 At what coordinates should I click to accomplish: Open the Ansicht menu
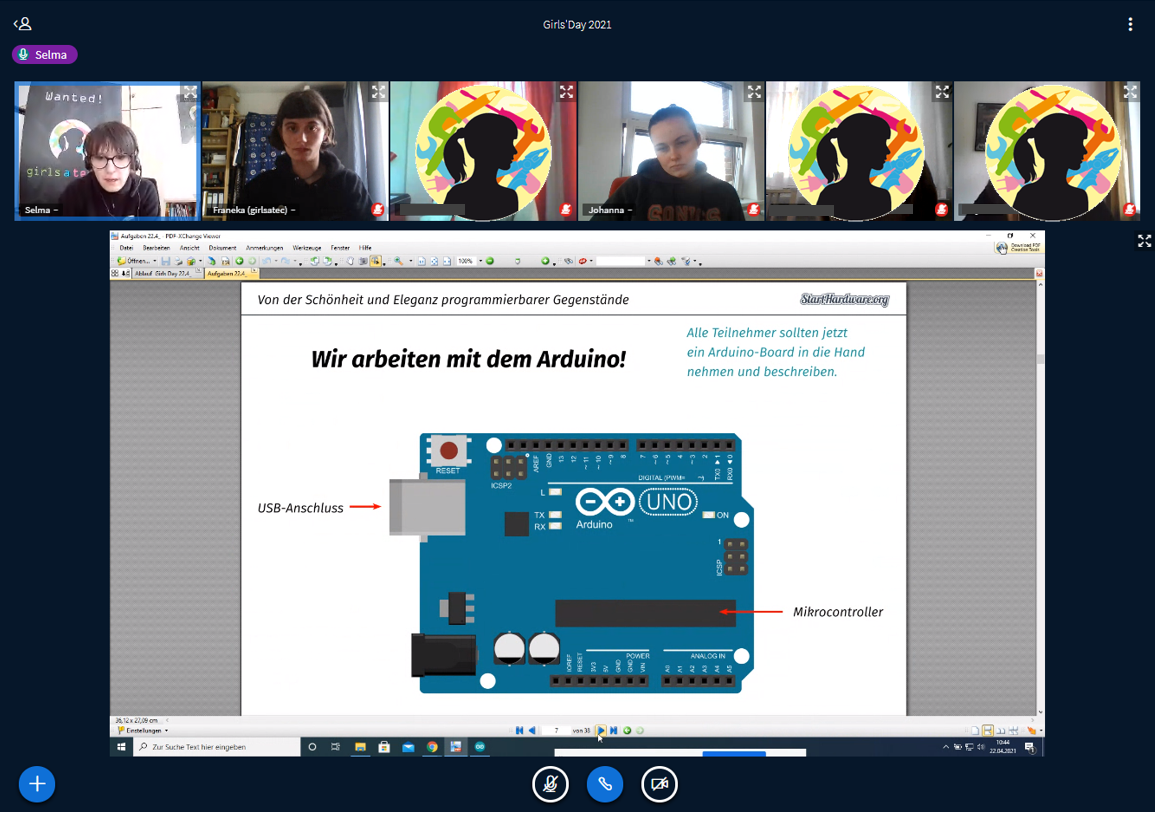tap(190, 248)
